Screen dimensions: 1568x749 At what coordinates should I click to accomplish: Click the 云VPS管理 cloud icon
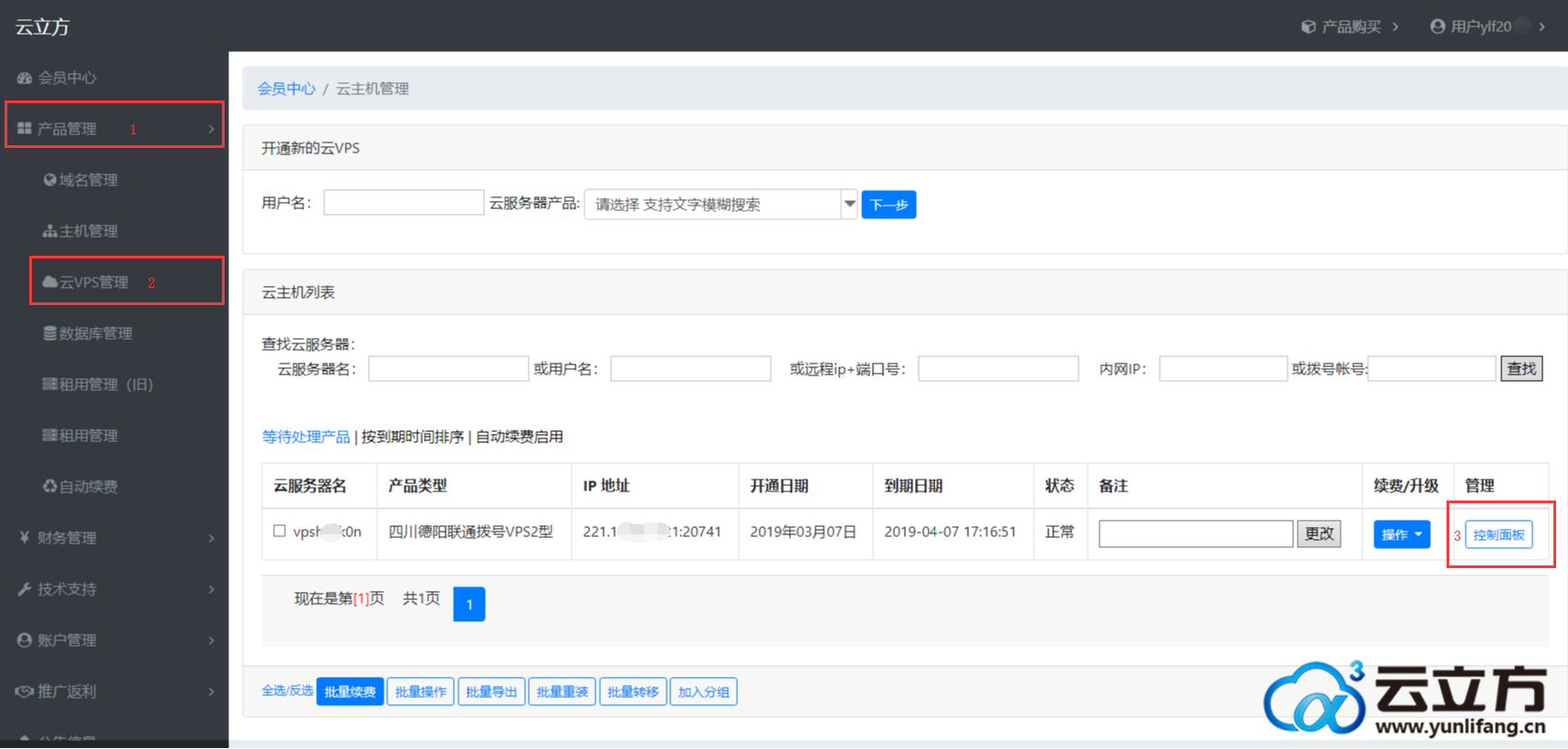coord(50,282)
